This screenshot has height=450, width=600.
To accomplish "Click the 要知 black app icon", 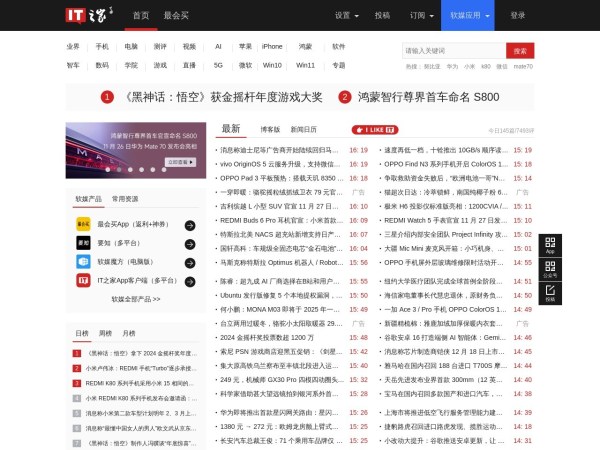I will click(x=84, y=242).
